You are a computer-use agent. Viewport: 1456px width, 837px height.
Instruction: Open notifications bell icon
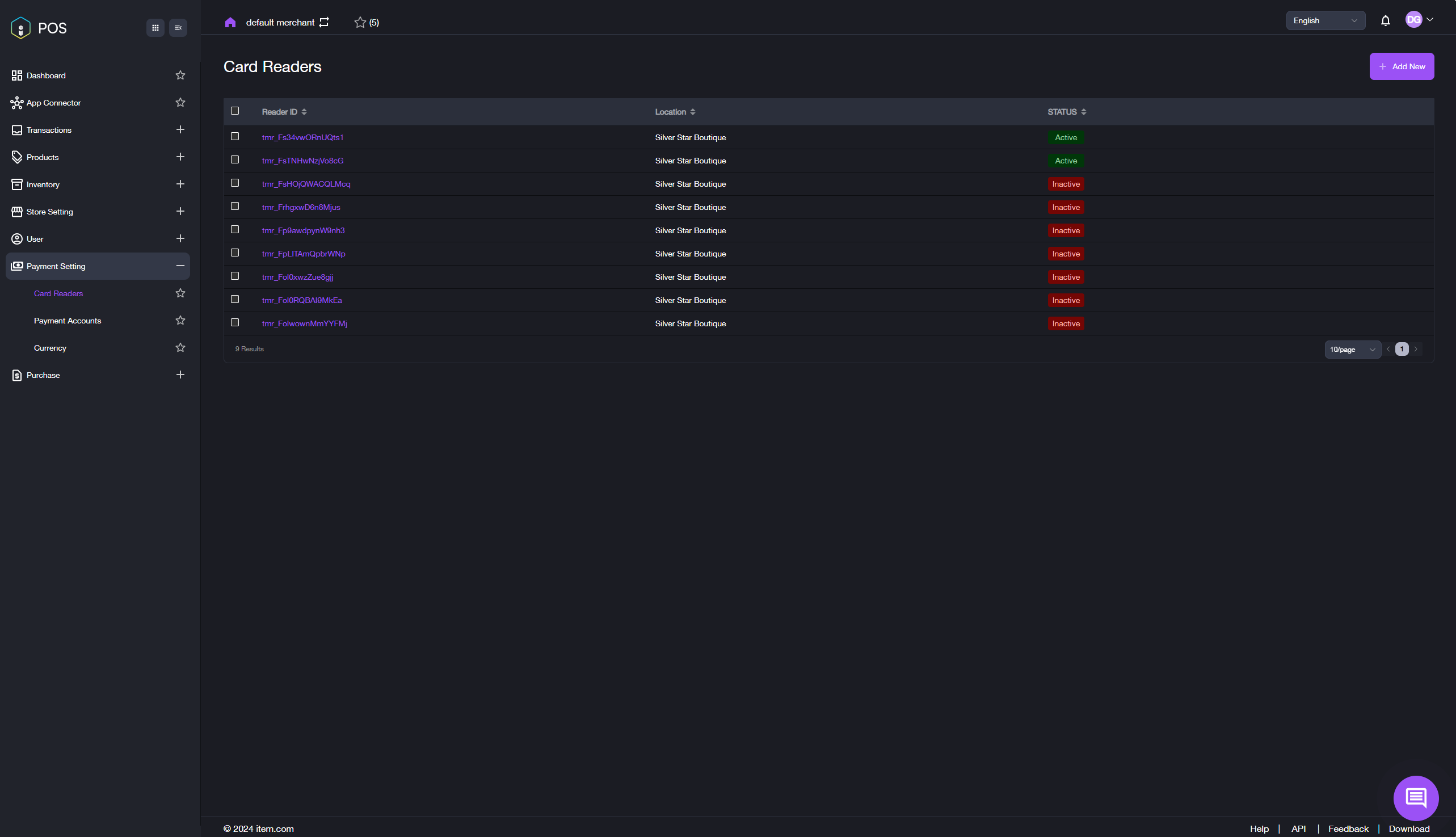pyautogui.click(x=1385, y=20)
